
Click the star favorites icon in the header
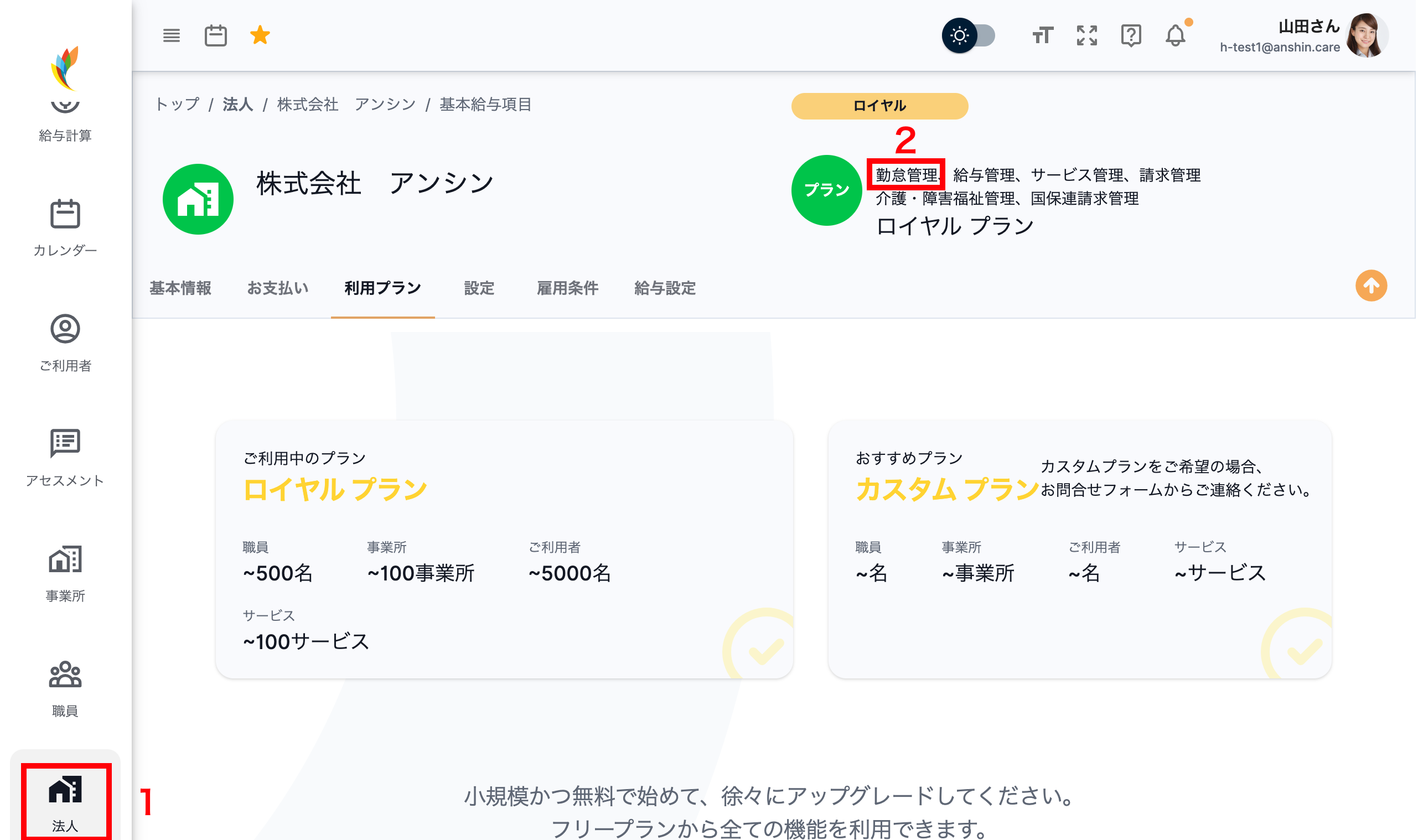tap(260, 35)
